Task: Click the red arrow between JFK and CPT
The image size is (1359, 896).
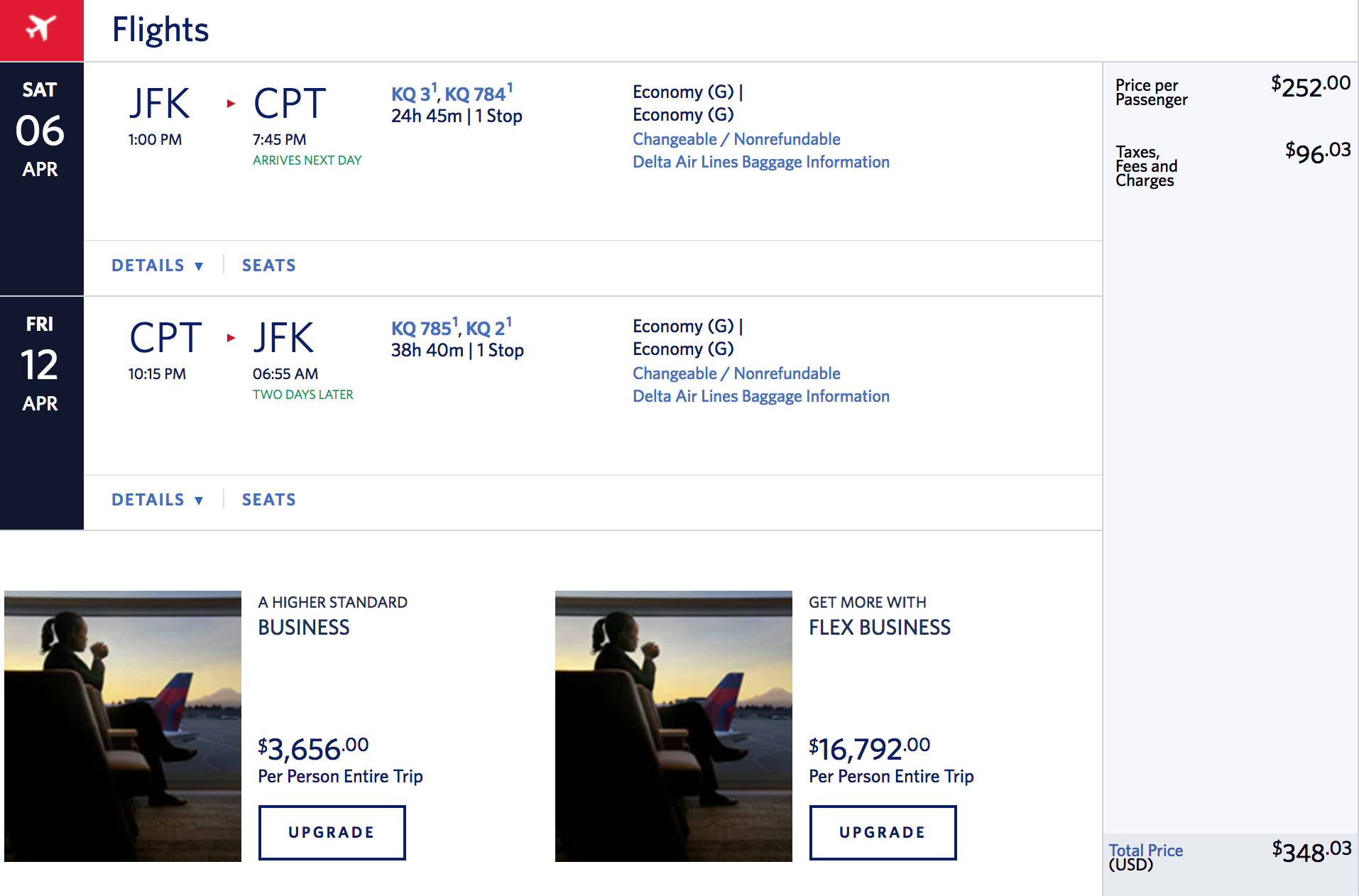Action: (x=231, y=104)
